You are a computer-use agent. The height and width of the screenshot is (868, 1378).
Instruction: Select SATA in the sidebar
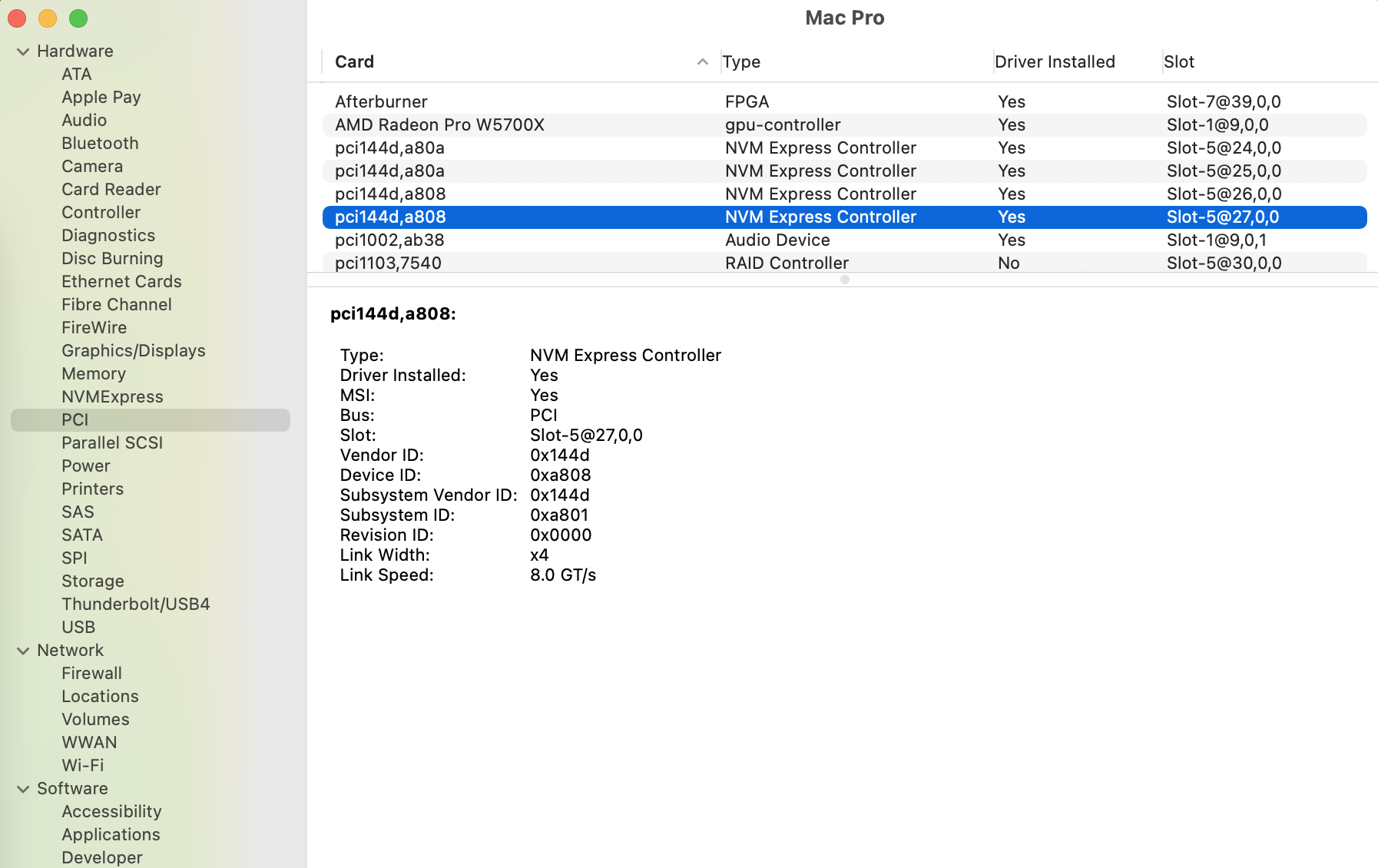82,535
